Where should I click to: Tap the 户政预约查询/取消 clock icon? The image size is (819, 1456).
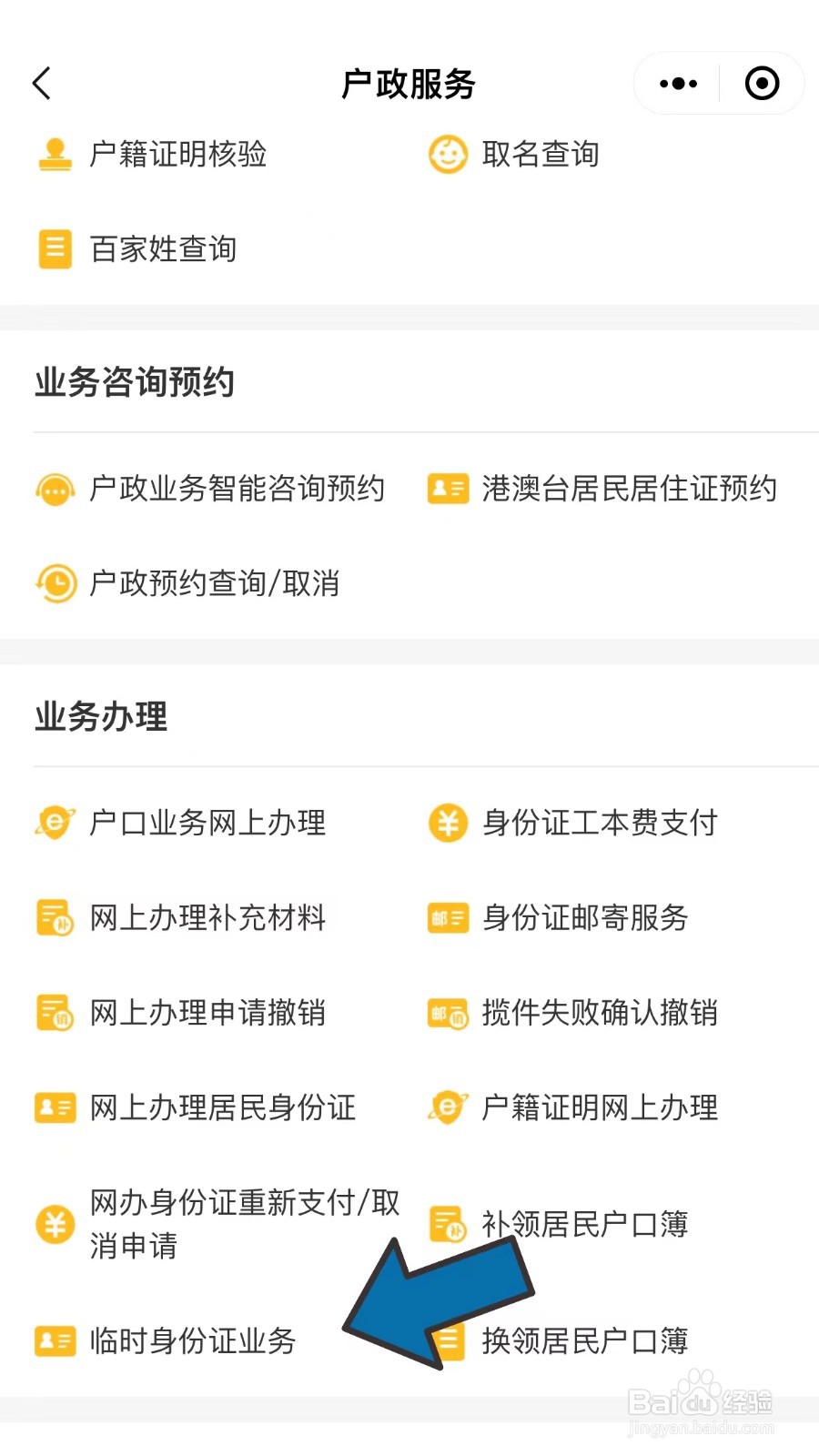[55, 583]
